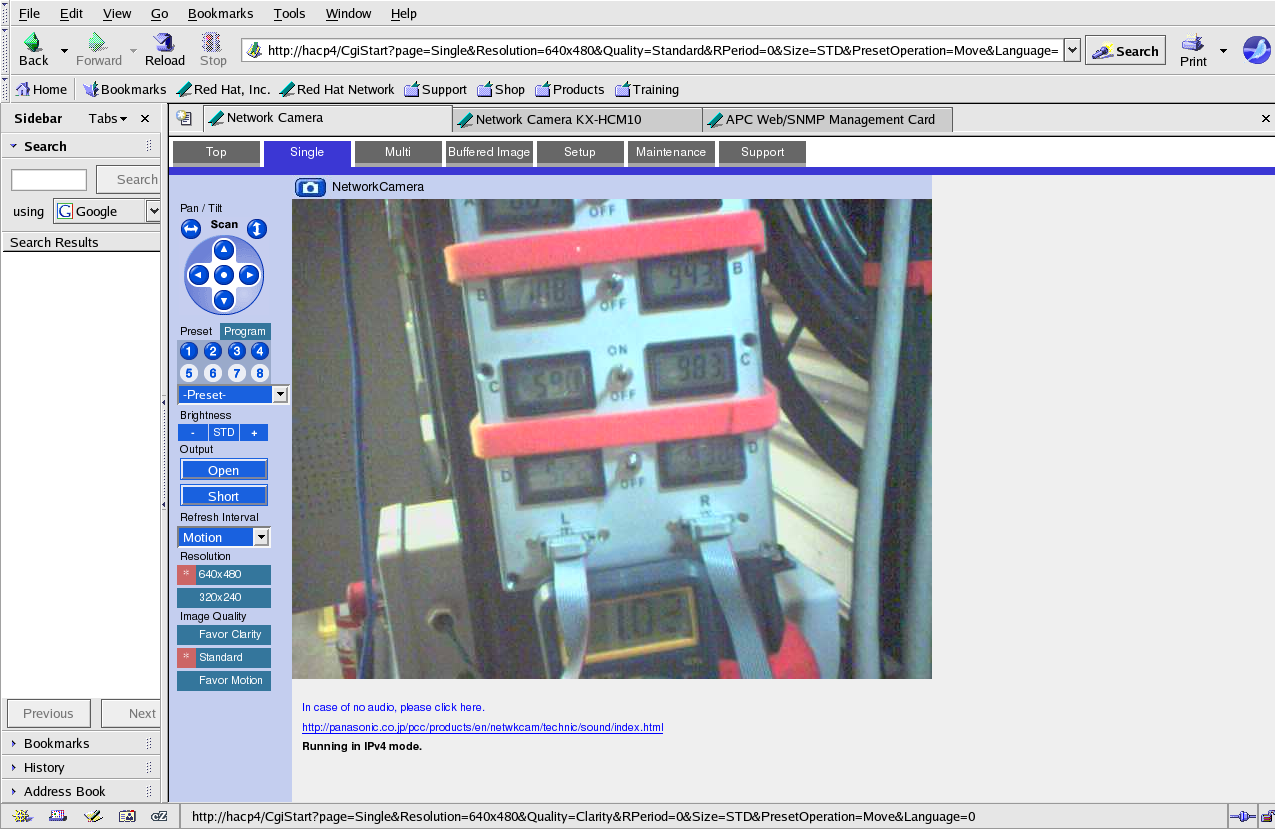This screenshot has width=1275, height=829.
Task: Go to camera preset 6
Action: tap(213, 373)
